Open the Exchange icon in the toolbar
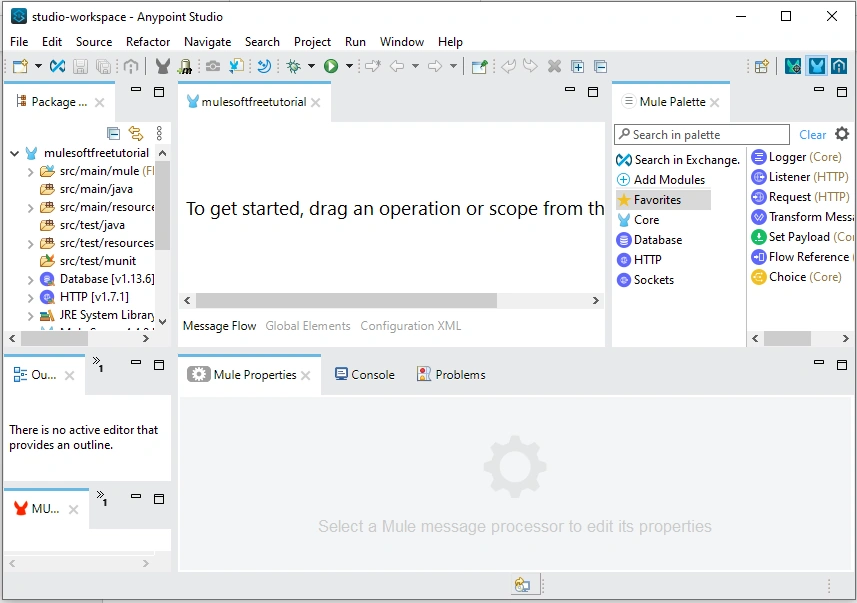The width and height of the screenshot is (857, 603). [x=57, y=66]
